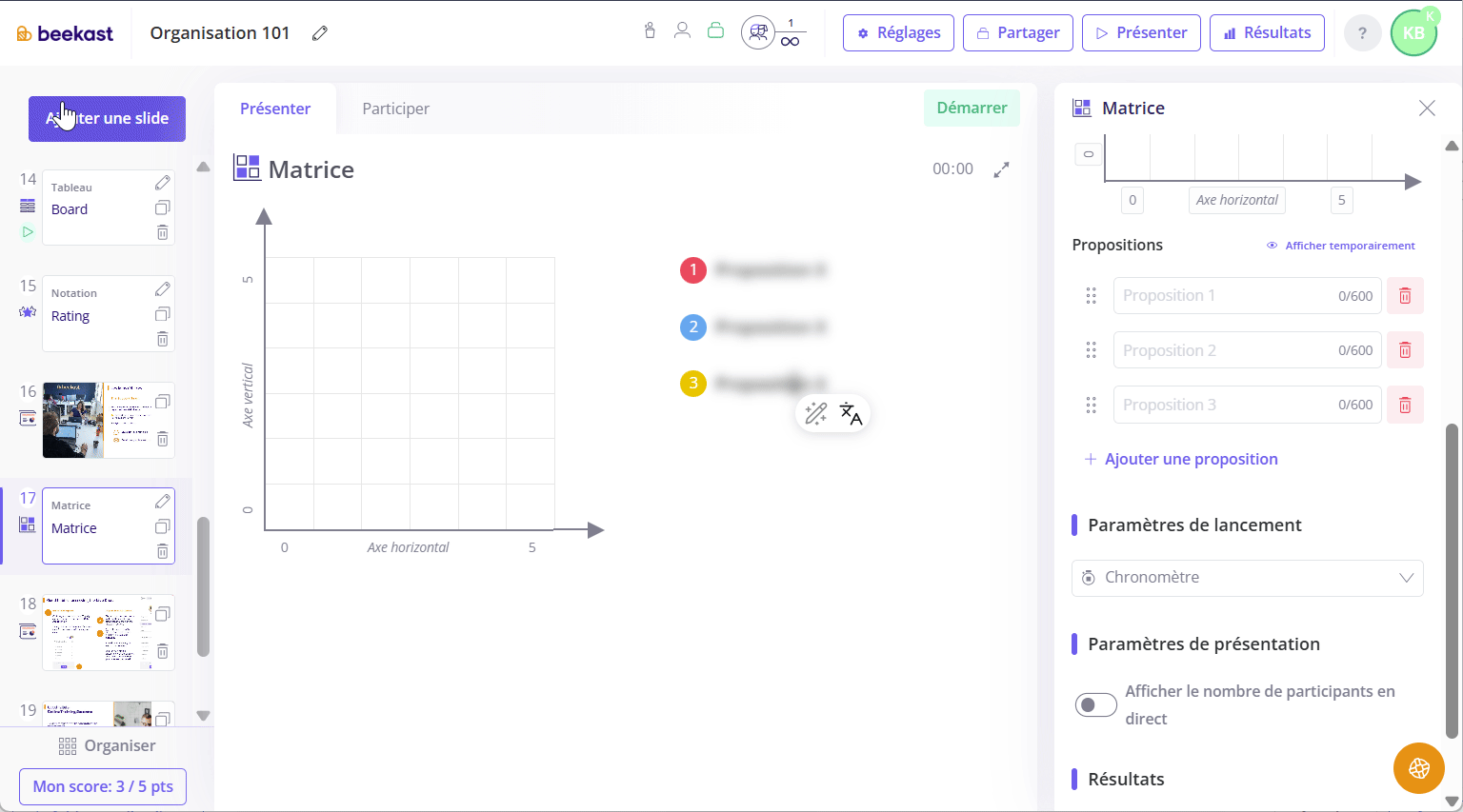Click the beekast logo
Image resolution: width=1463 pixels, height=812 pixels.
(x=65, y=33)
